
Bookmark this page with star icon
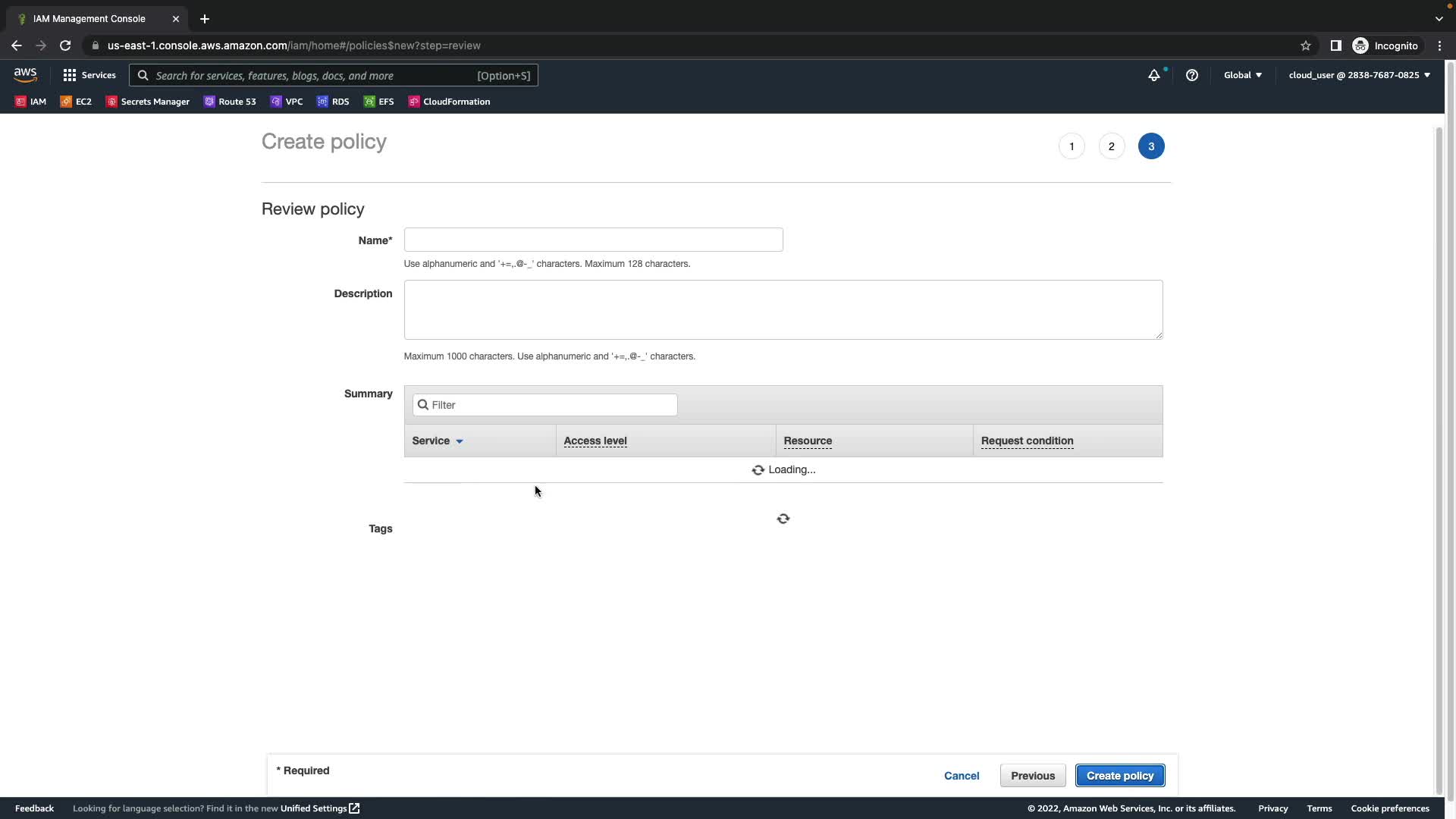[x=1305, y=45]
